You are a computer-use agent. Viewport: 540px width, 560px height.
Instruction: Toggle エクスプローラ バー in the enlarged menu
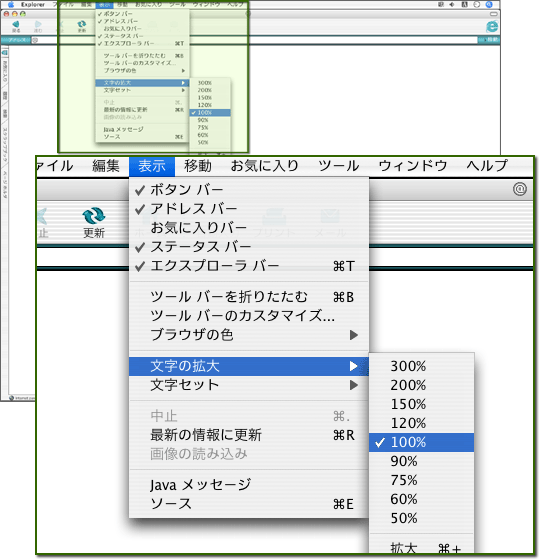[x=249, y=266]
